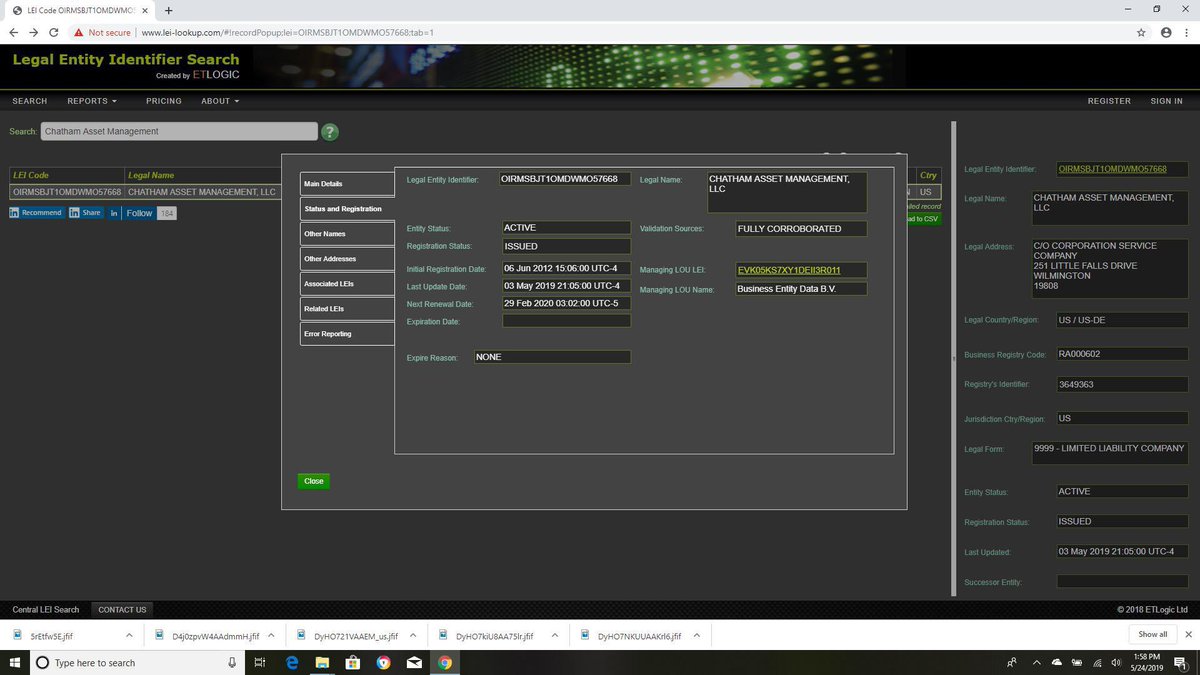This screenshot has height=675, width=1200.
Task: Expand options for DyHO7NKUUAAKrl6.jfif download
Action: tap(697, 635)
